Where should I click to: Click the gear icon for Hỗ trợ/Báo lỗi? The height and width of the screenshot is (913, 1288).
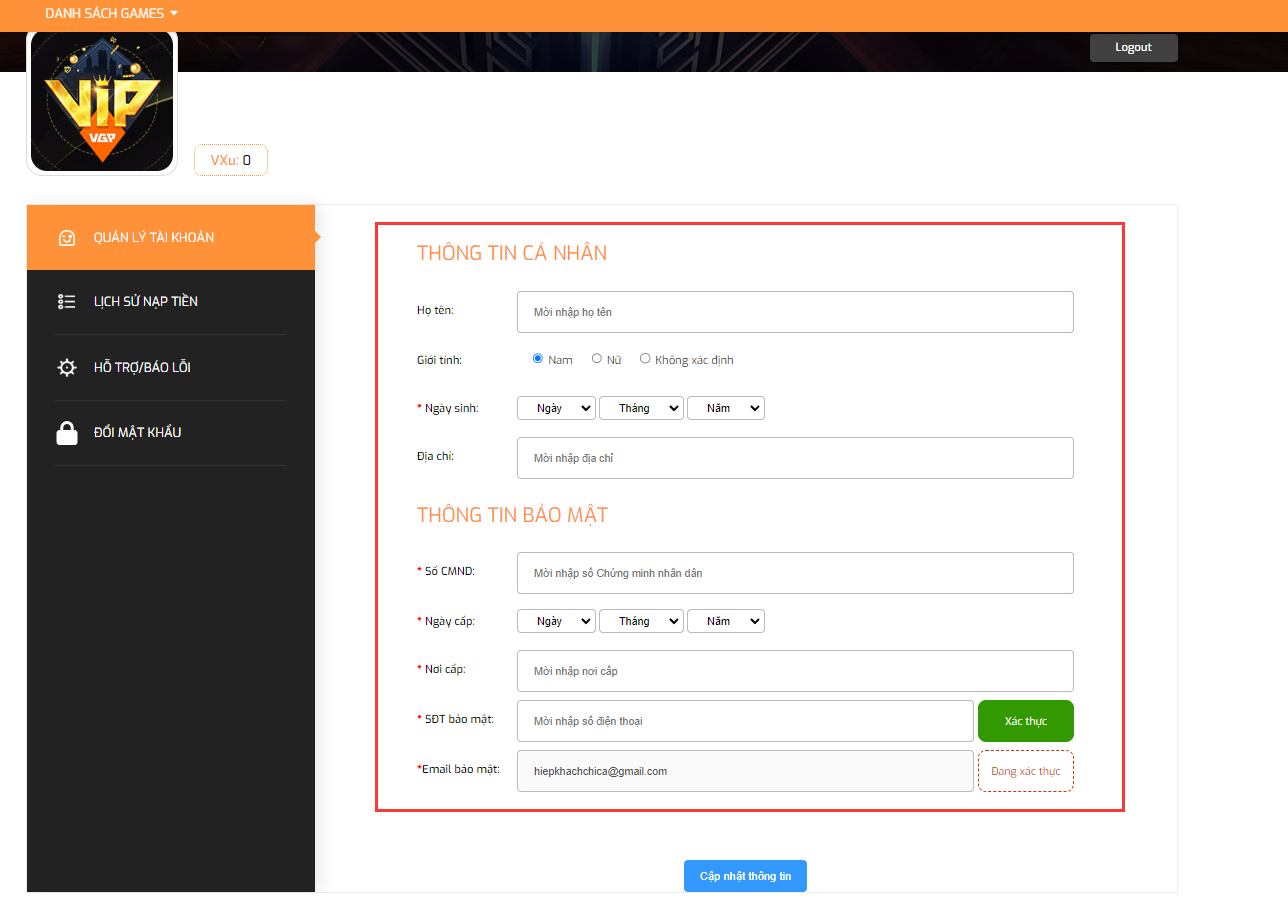[x=67, y=368]
